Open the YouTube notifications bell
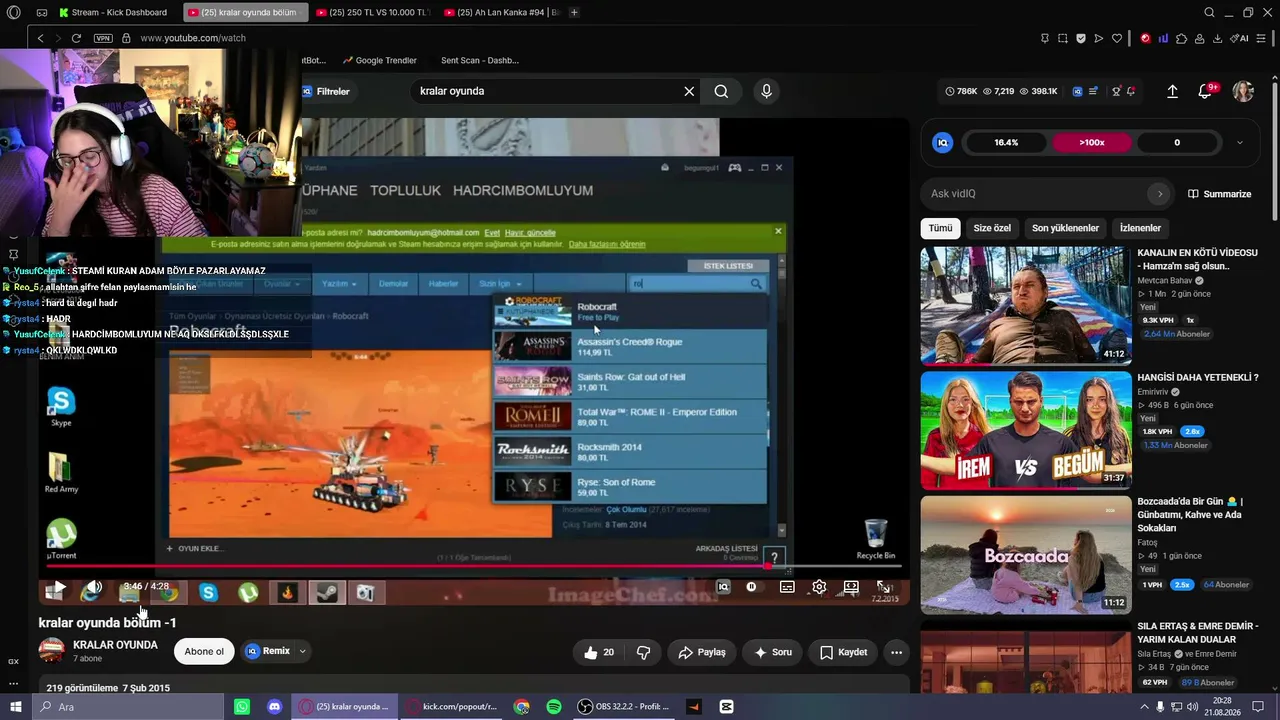 [1205, 91]
